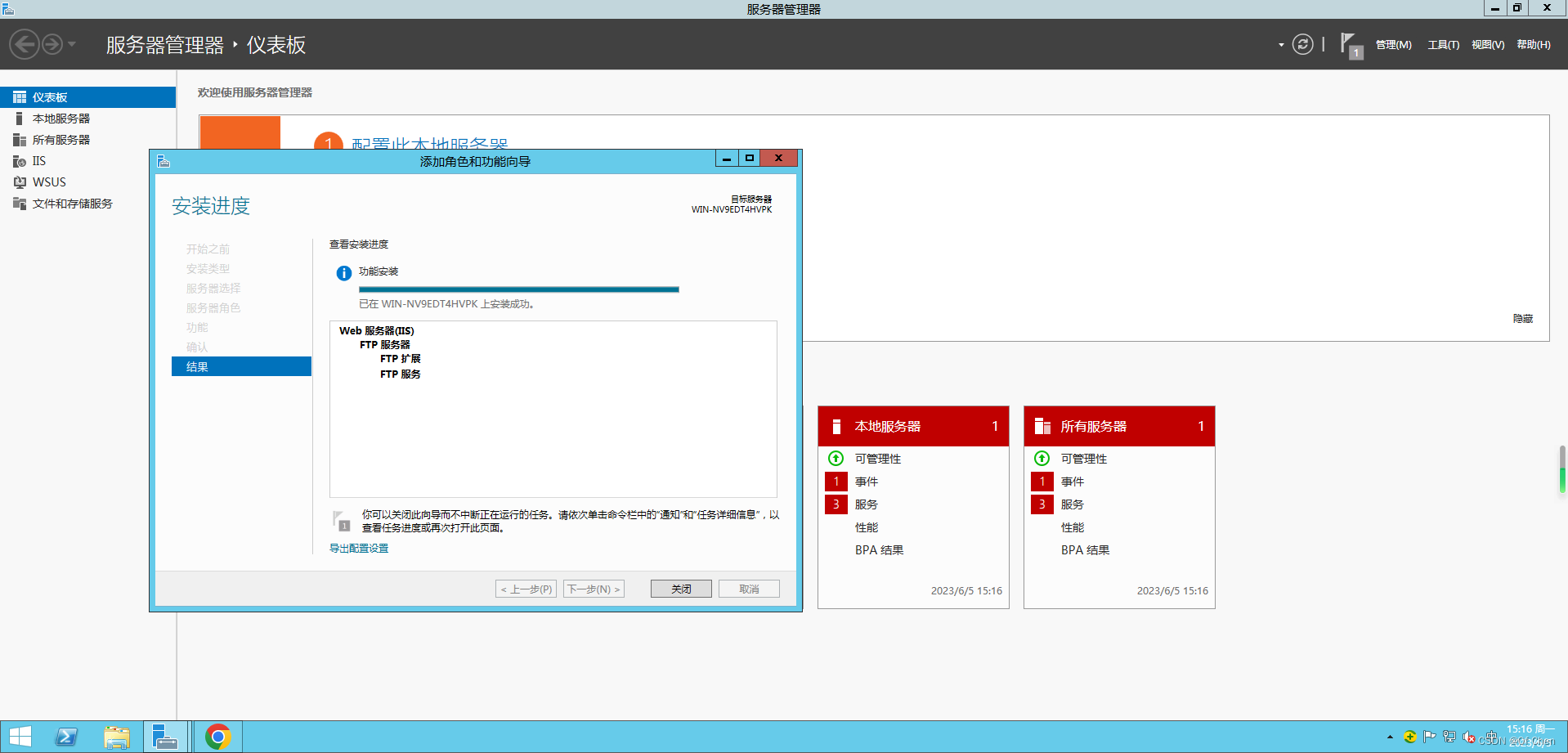The image size is (1568, 753).
Task: Click the 下一步(N) button in the wizard
Action: [x=594, y=589]
